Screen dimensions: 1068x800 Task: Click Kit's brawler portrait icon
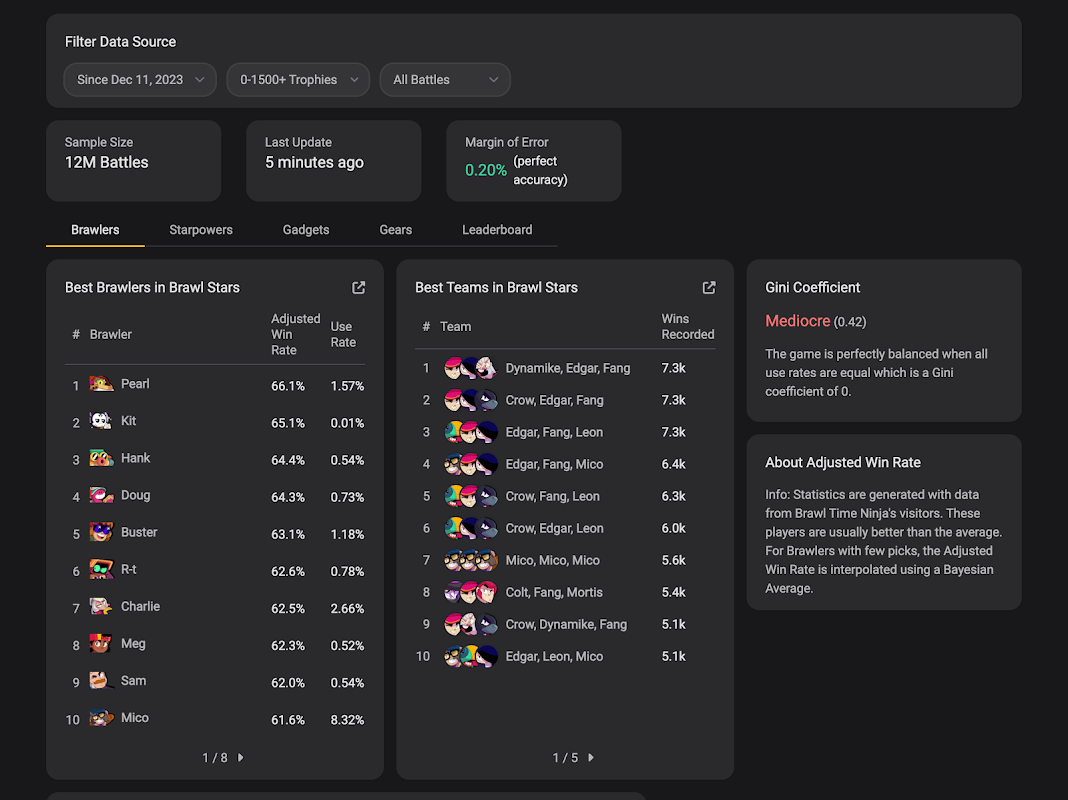coord(101,421)
